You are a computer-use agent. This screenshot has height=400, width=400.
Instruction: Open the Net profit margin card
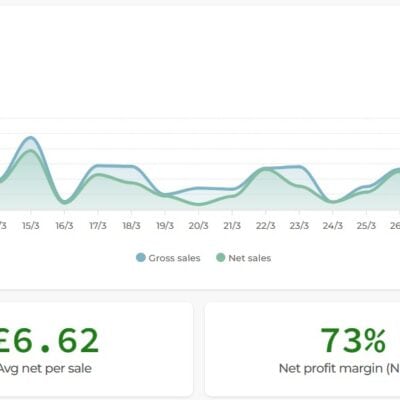click(x=302, y=349)
